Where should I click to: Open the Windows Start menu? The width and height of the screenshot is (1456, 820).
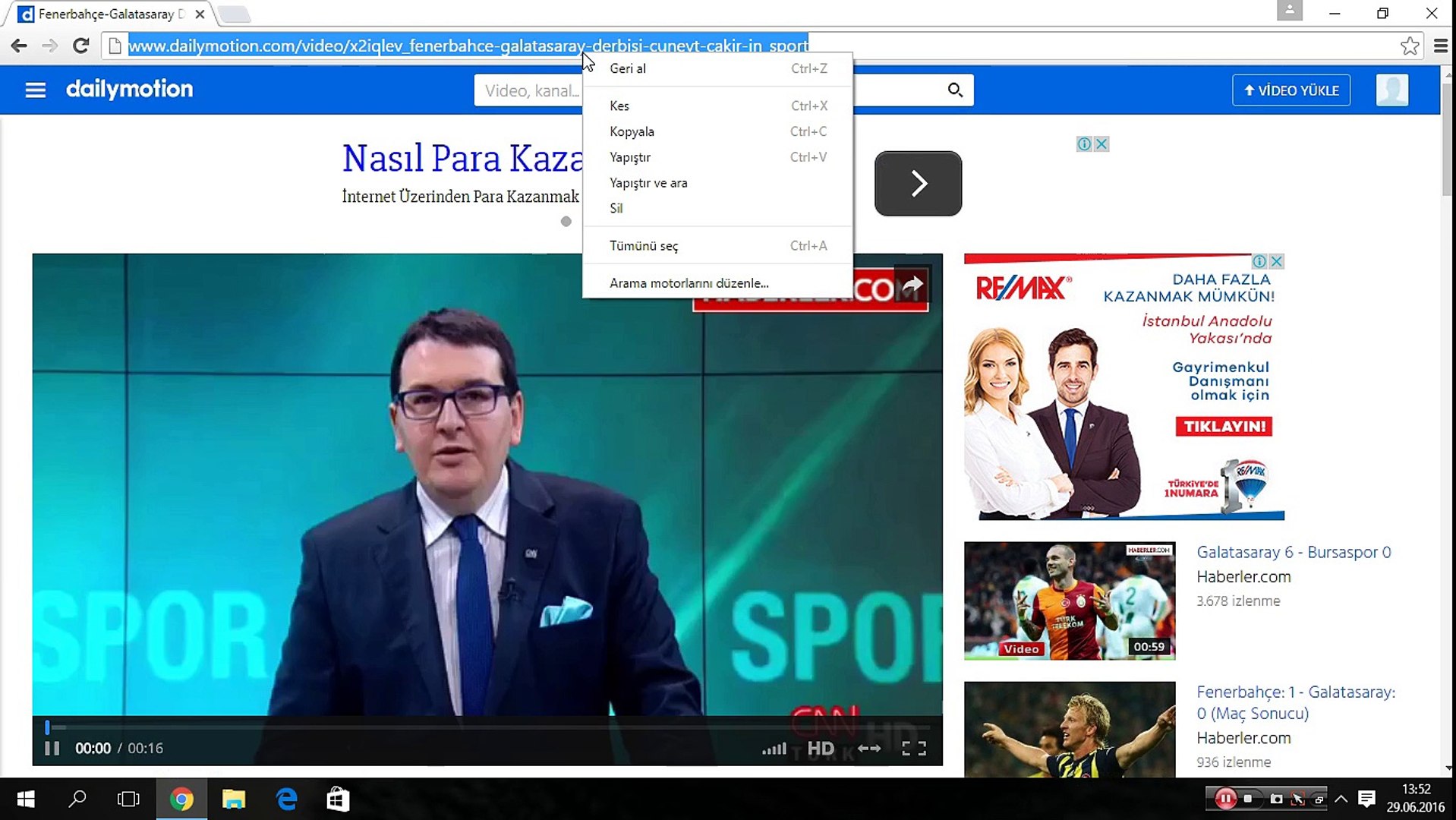click(x=26, y=799)
